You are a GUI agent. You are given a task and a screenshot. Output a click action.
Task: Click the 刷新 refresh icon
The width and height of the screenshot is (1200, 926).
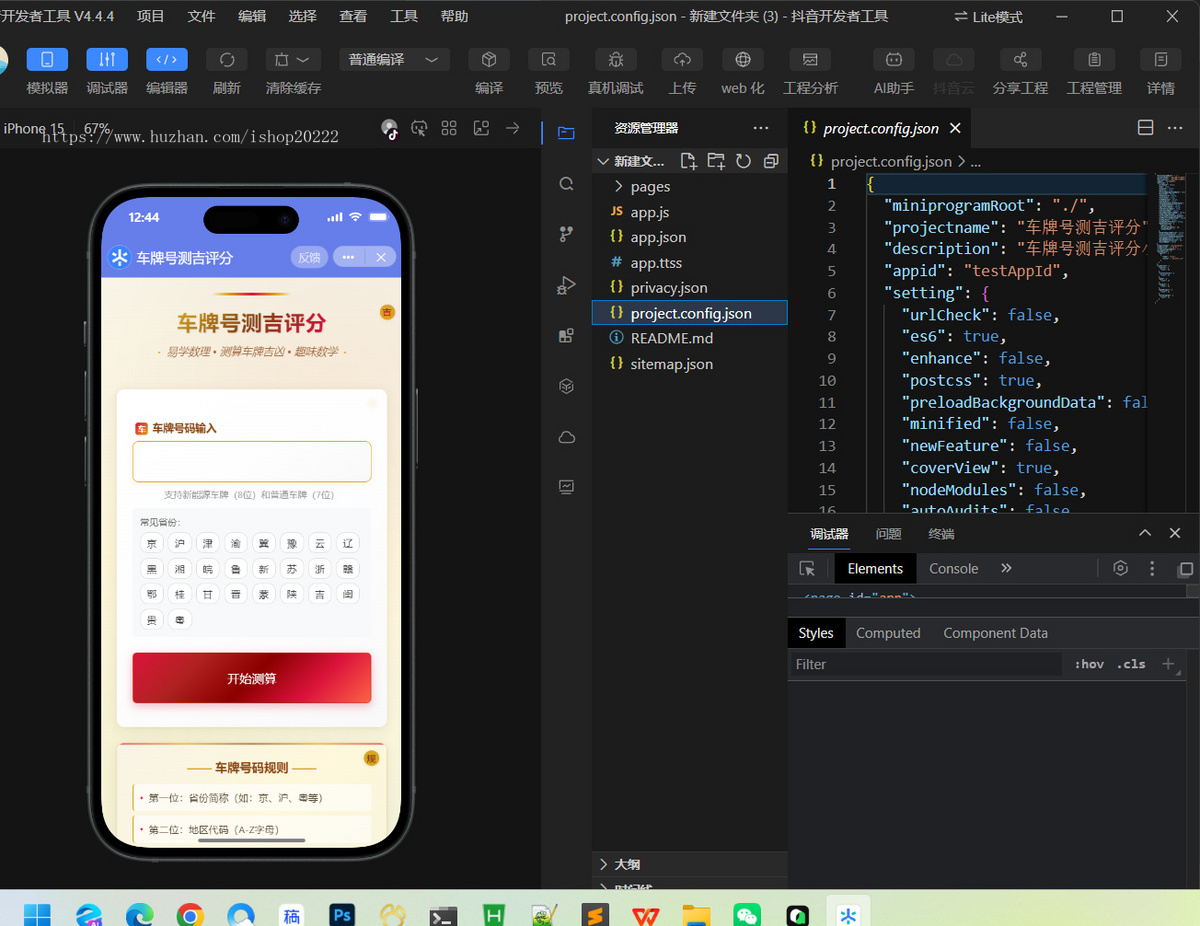tap(227, 60)
